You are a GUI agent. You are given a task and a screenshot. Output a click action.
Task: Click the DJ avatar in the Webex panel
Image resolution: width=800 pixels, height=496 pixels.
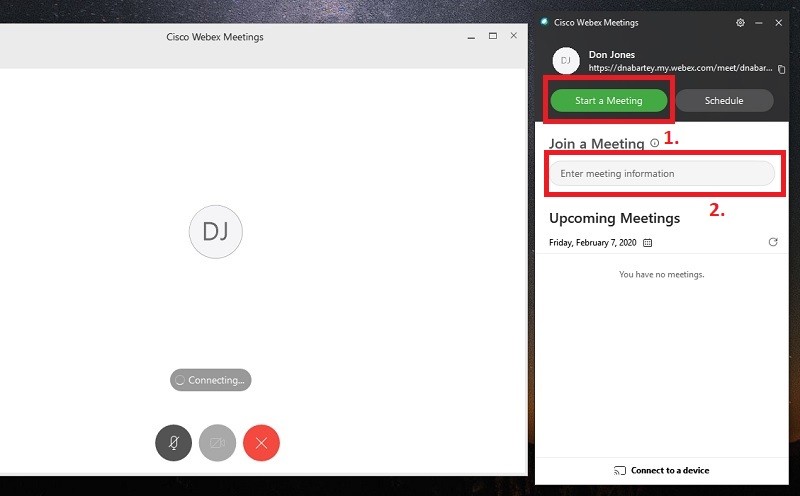point(566,61)
